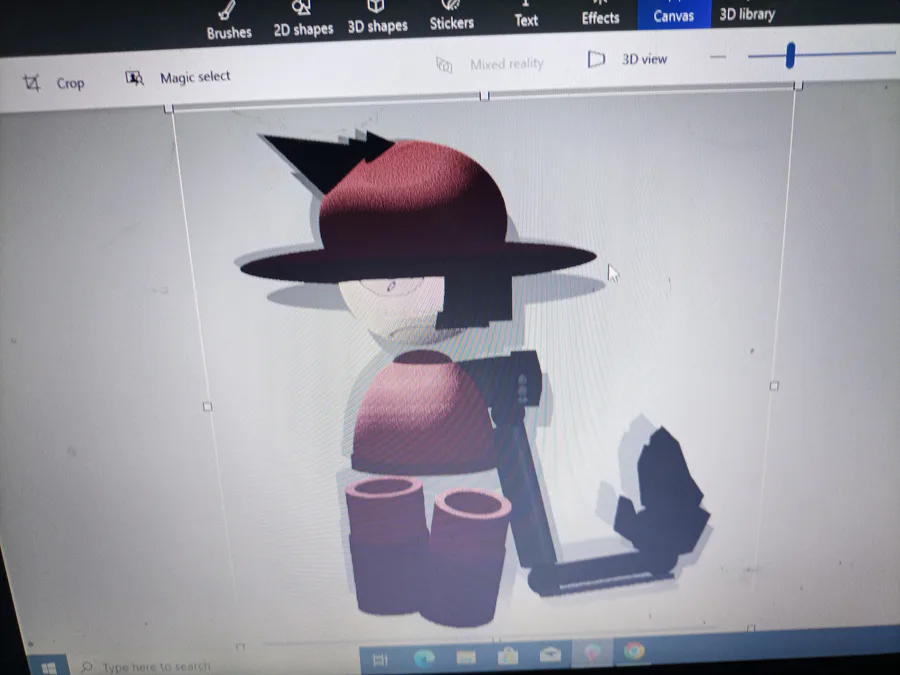
Task: Click the Magic select icon
Action: click(134, 78)
